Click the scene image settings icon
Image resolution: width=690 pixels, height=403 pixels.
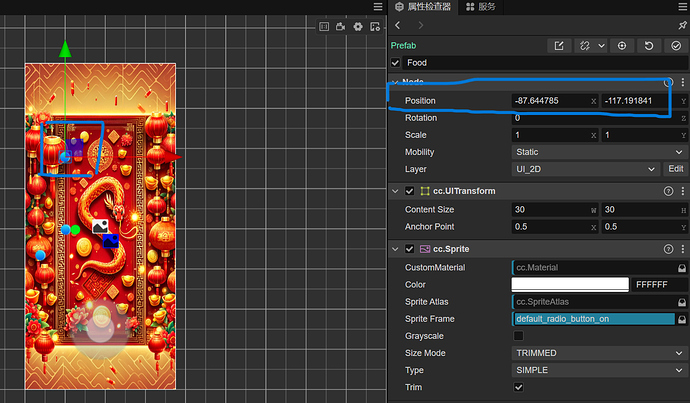[375, 27]
